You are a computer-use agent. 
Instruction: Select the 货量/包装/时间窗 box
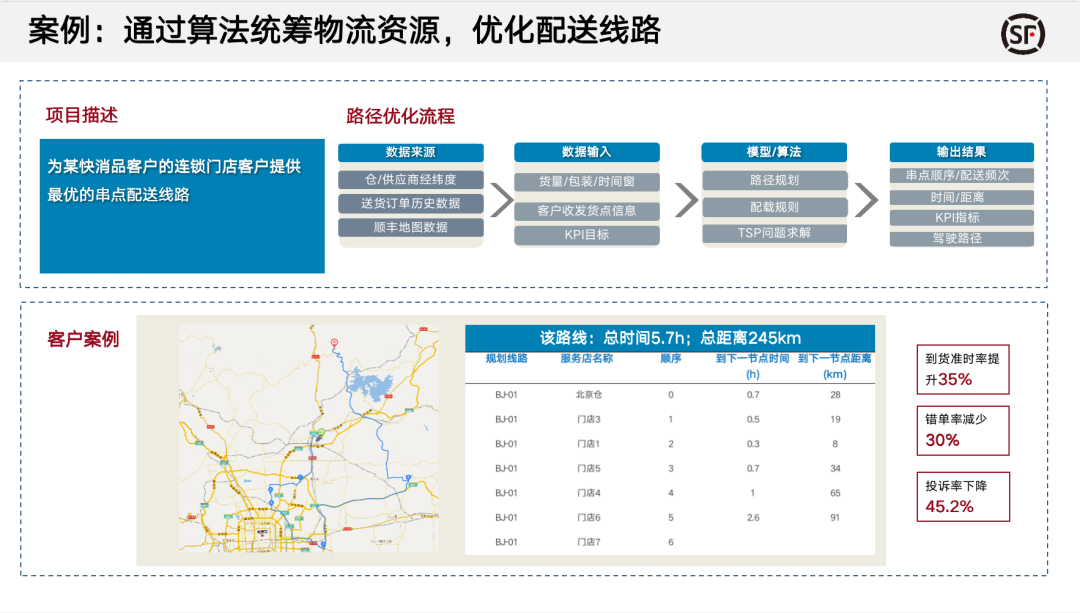[x=587, y=182]
